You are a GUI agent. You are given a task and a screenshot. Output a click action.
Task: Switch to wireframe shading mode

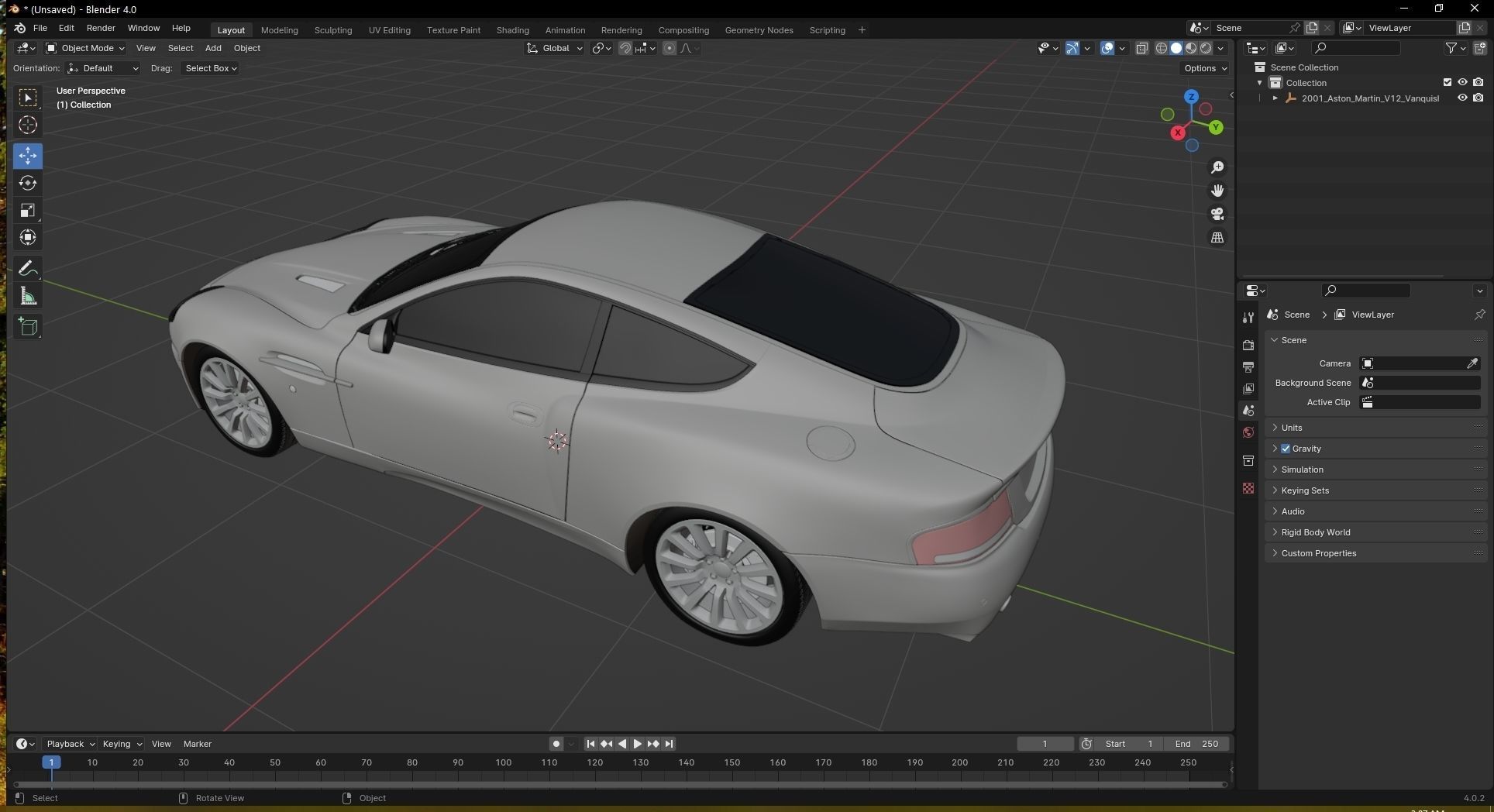pyautogui.click(x=1162, y=48)
